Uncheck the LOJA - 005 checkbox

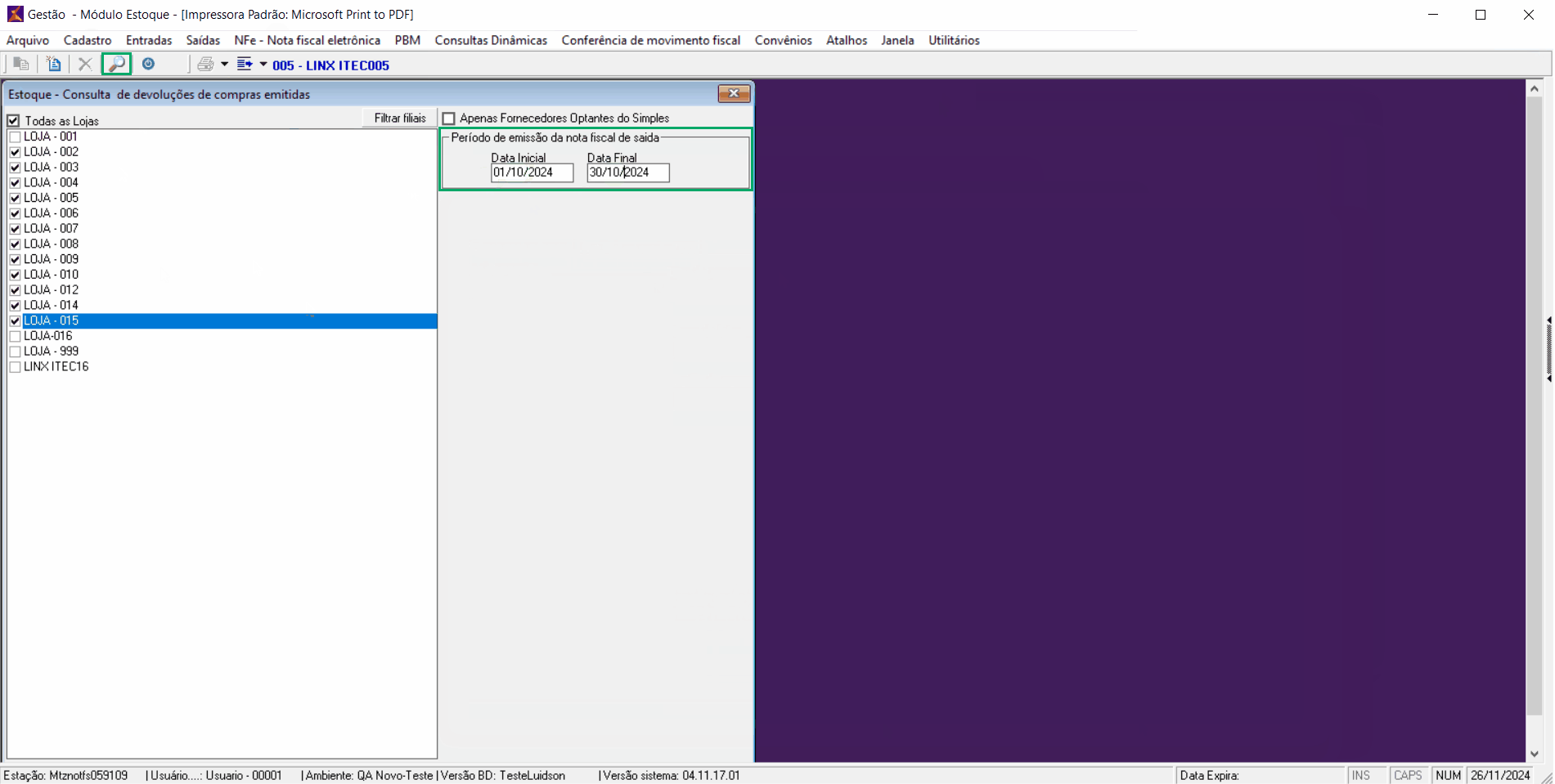15,198
